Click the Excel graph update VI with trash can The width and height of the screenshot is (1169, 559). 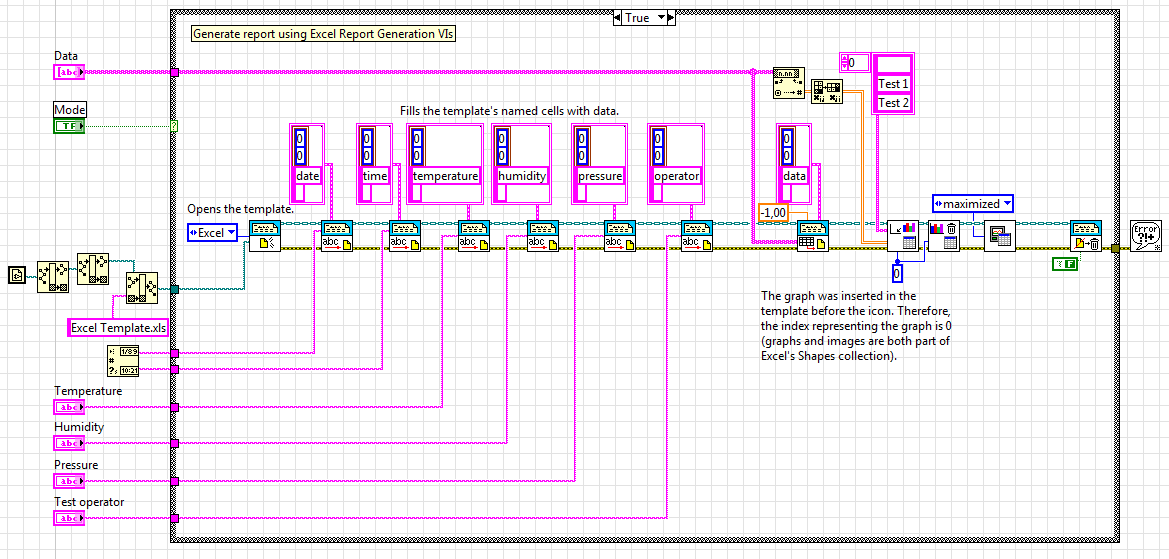click(x=944, y=236)
